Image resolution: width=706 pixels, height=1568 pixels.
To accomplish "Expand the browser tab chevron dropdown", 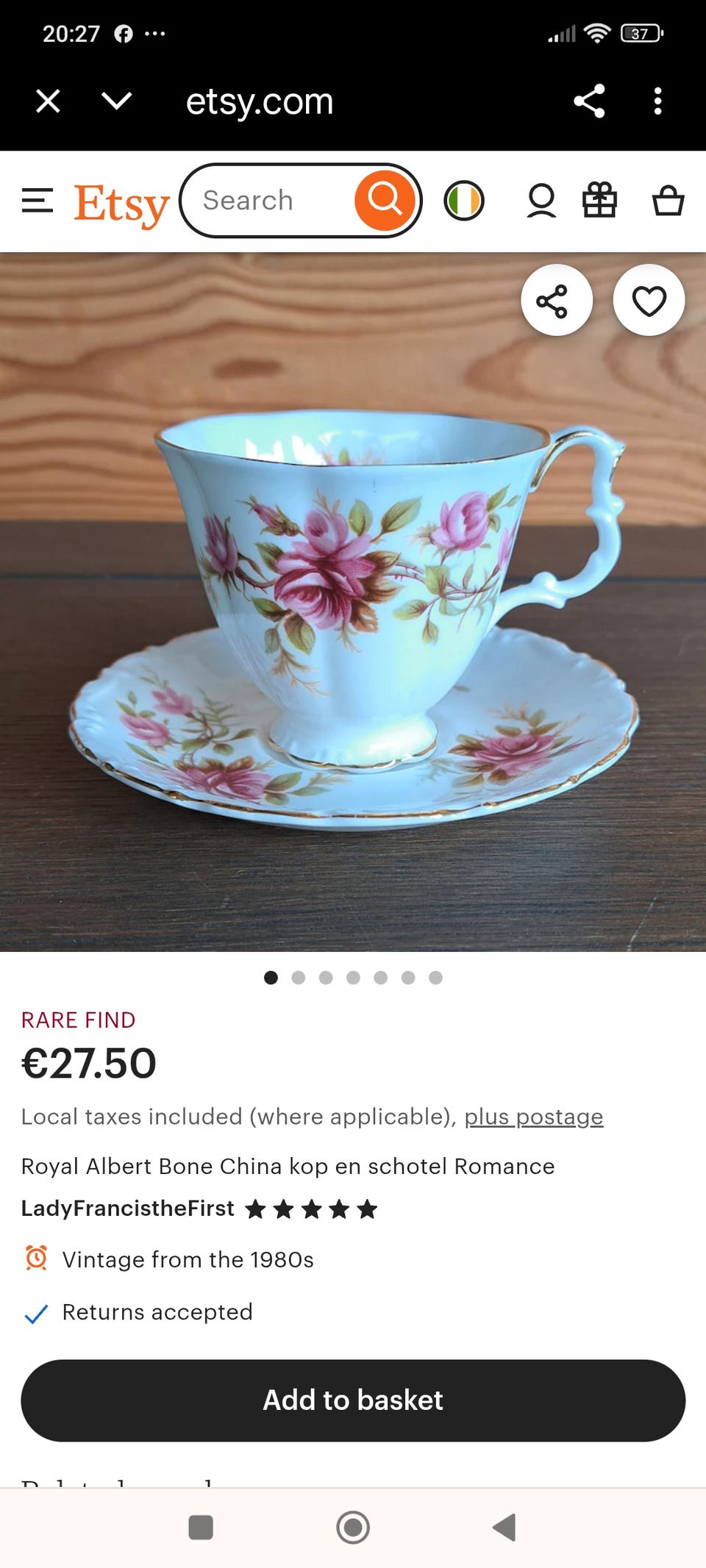I will tap(117, 101).
